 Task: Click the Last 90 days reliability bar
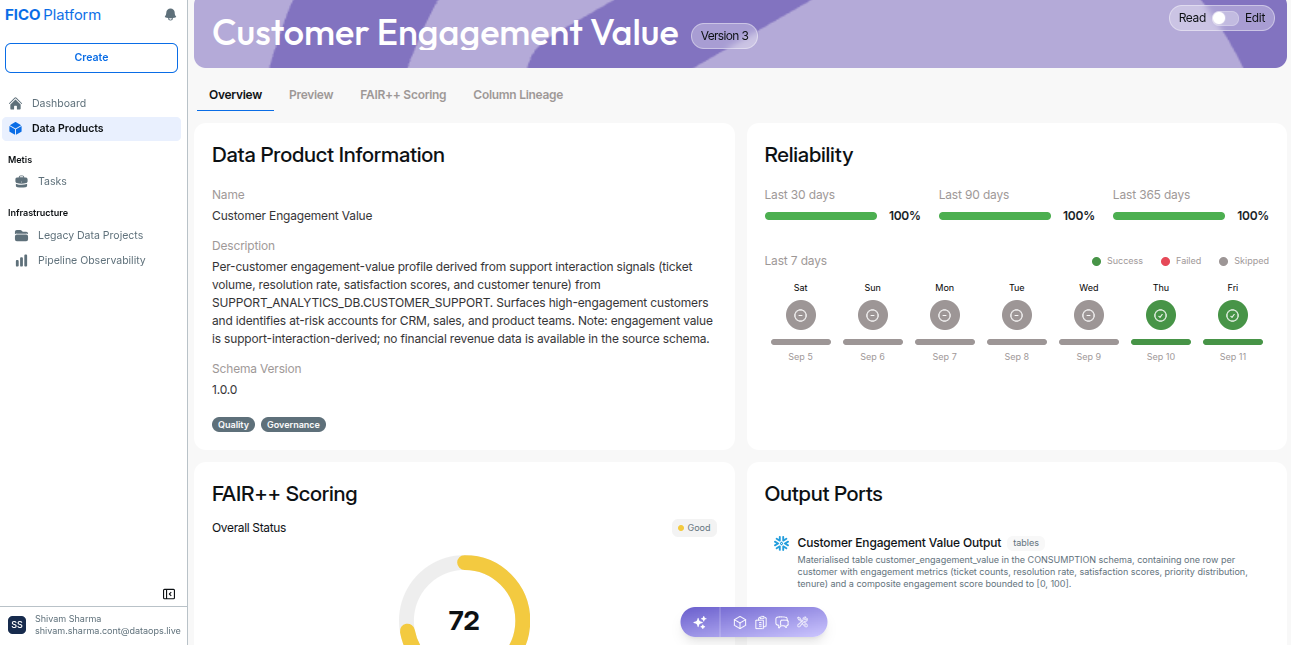[995, 216]
